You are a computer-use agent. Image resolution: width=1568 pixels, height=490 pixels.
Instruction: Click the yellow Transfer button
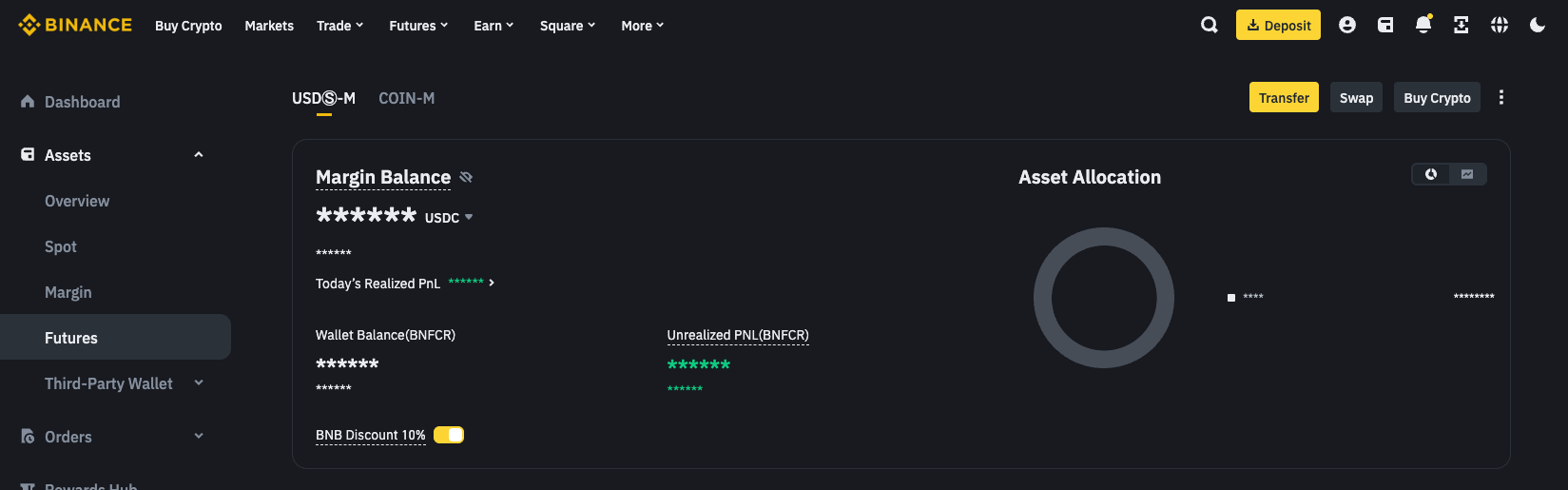[x=1284, y=98]
